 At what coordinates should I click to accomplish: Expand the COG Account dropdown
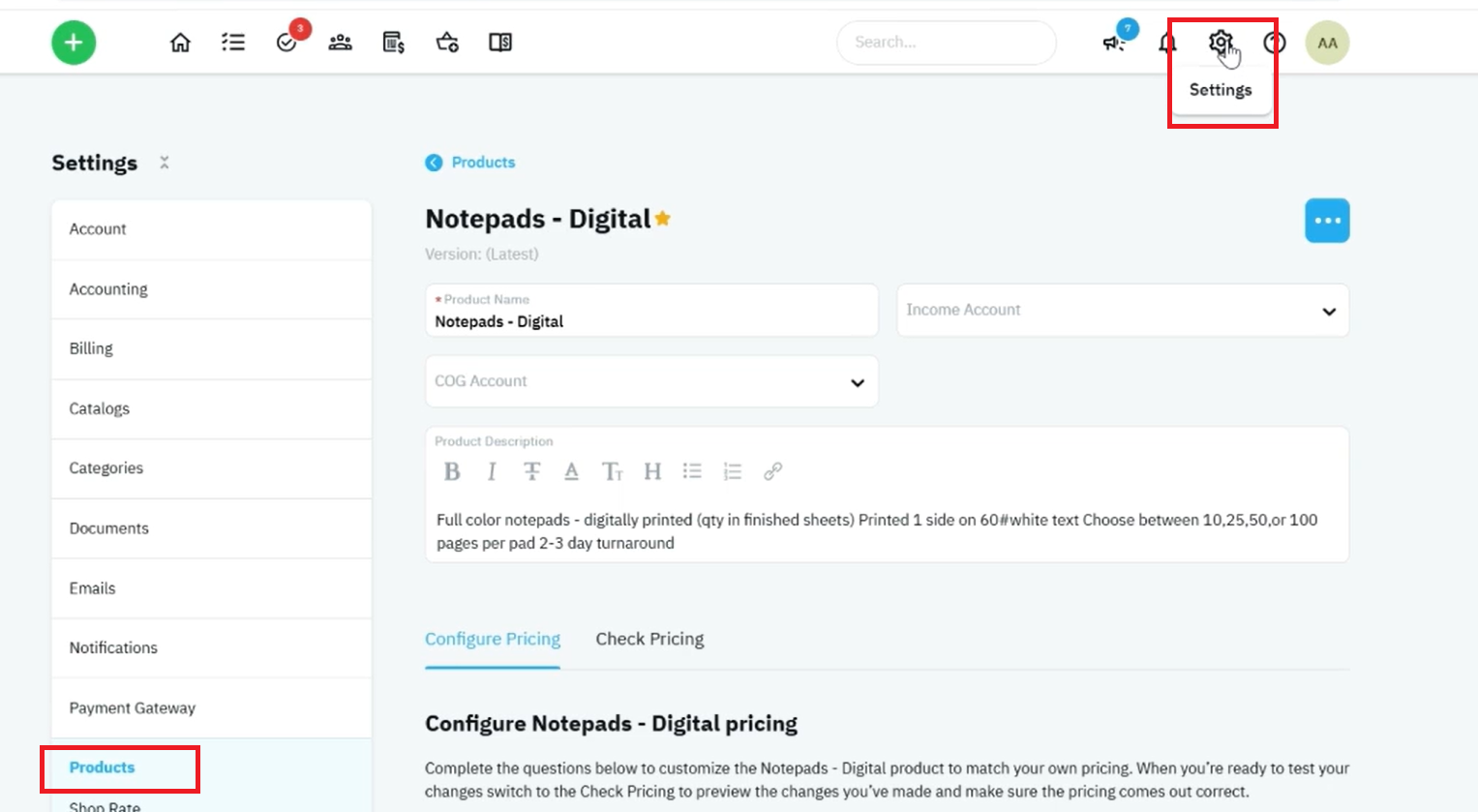[651, 381]
